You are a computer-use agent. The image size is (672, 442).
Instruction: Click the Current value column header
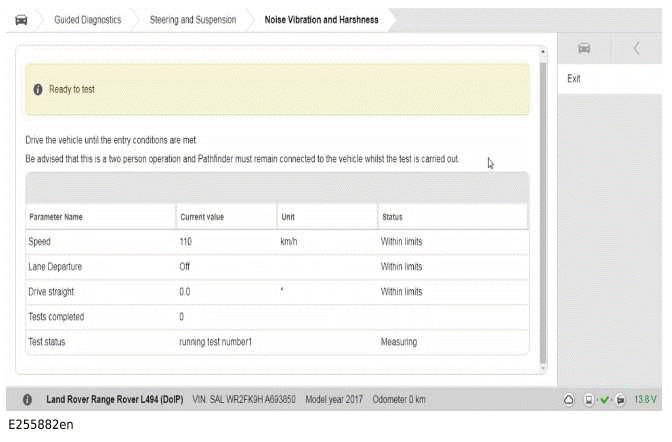pyautogui.click(x=202, y=216)
